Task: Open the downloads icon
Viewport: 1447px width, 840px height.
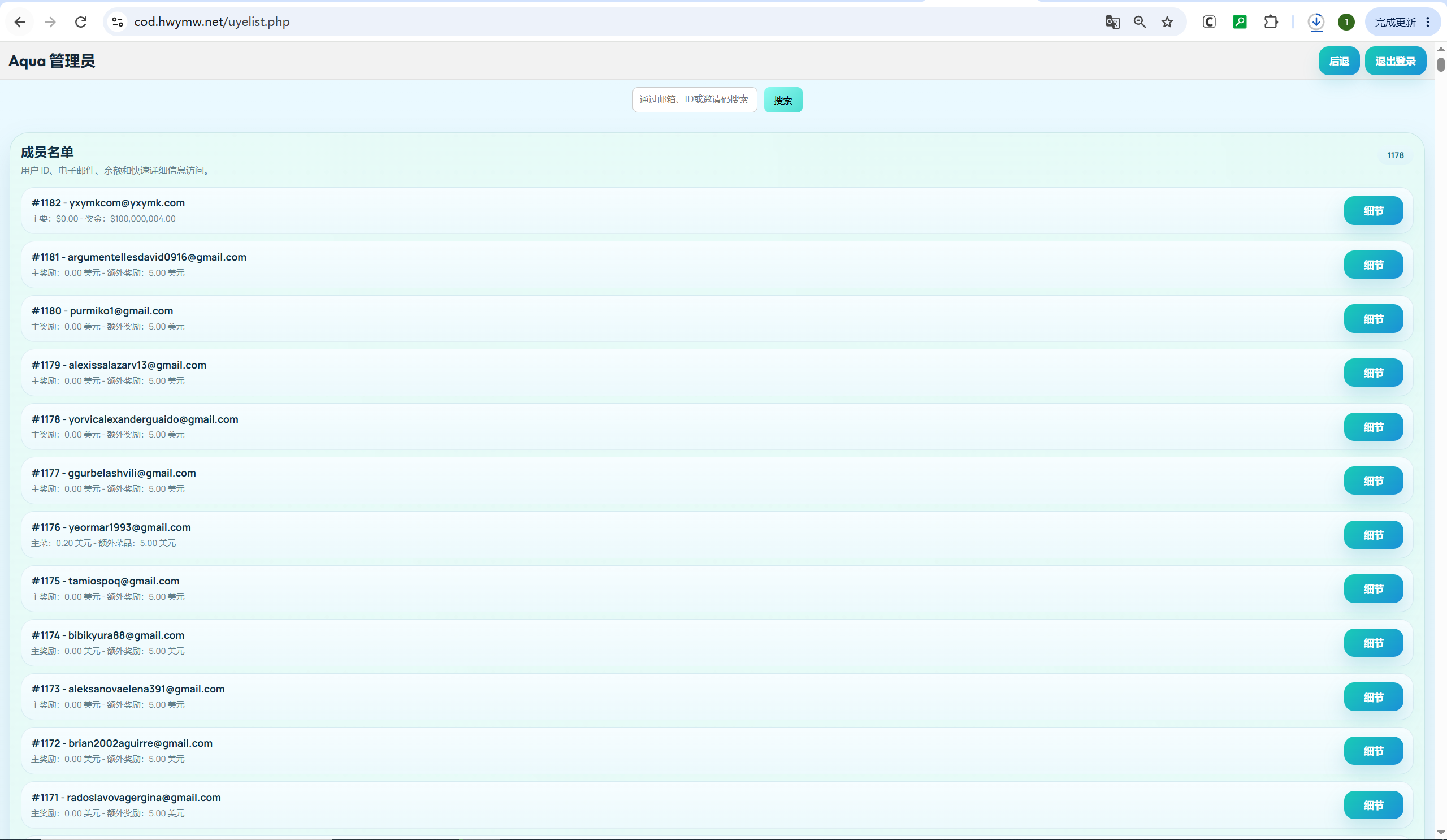Action: (1316, 22)
